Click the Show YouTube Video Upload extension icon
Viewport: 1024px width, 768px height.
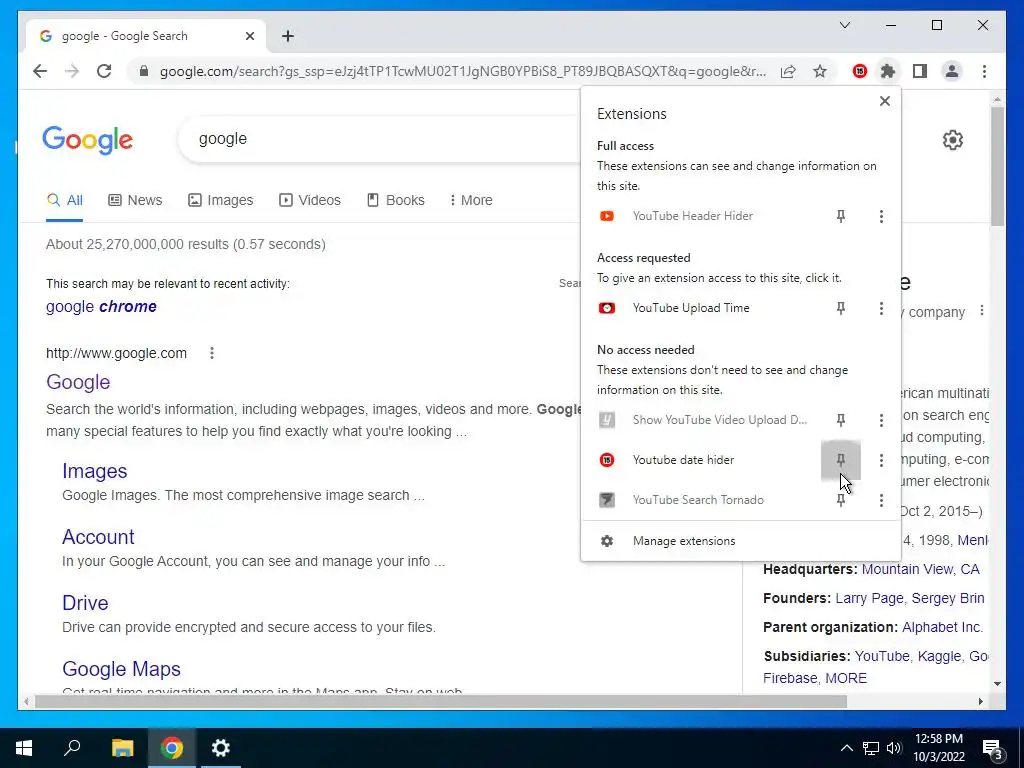click(607, 420)
